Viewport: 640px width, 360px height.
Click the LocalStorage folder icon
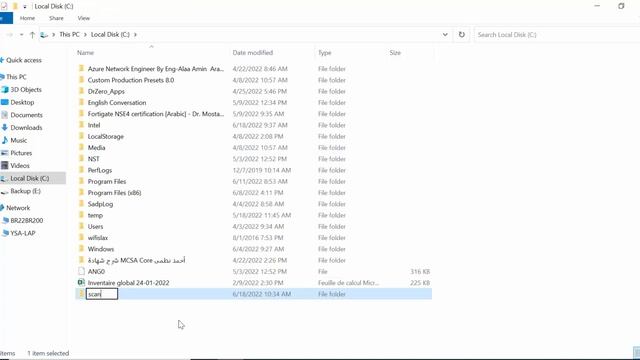[x=81, y=136]
